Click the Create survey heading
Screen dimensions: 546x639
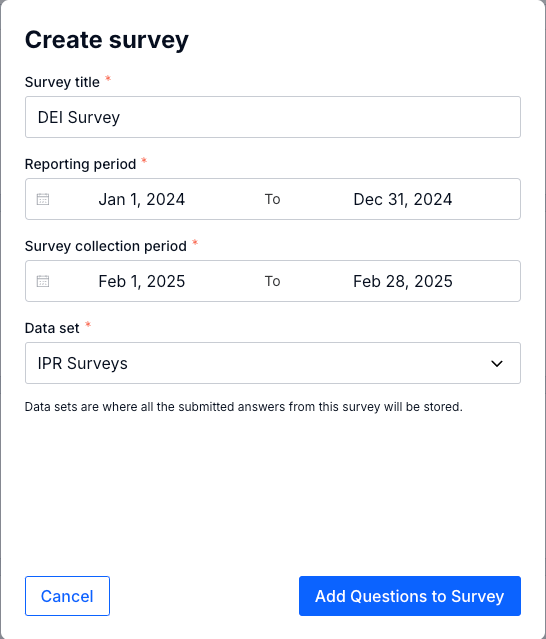107,40
